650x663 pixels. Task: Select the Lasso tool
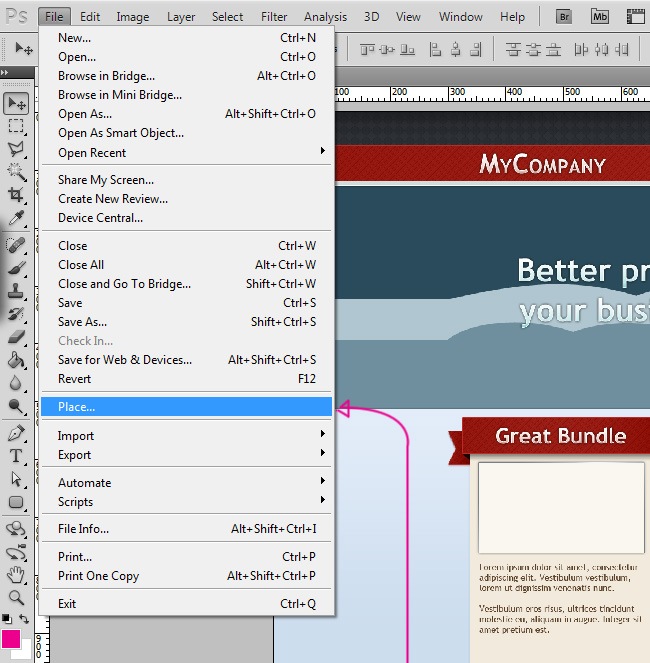[16, 149]
